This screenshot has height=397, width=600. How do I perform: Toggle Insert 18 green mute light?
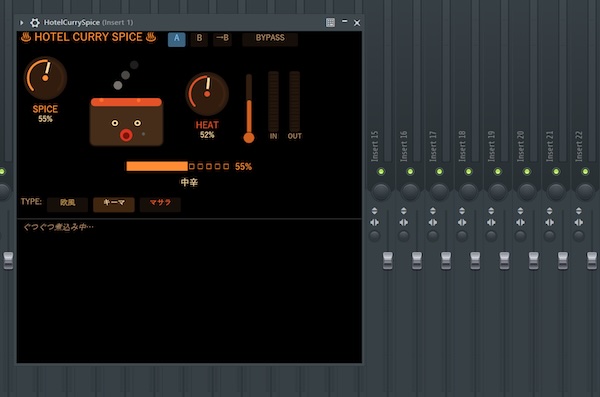click(468, 172)
